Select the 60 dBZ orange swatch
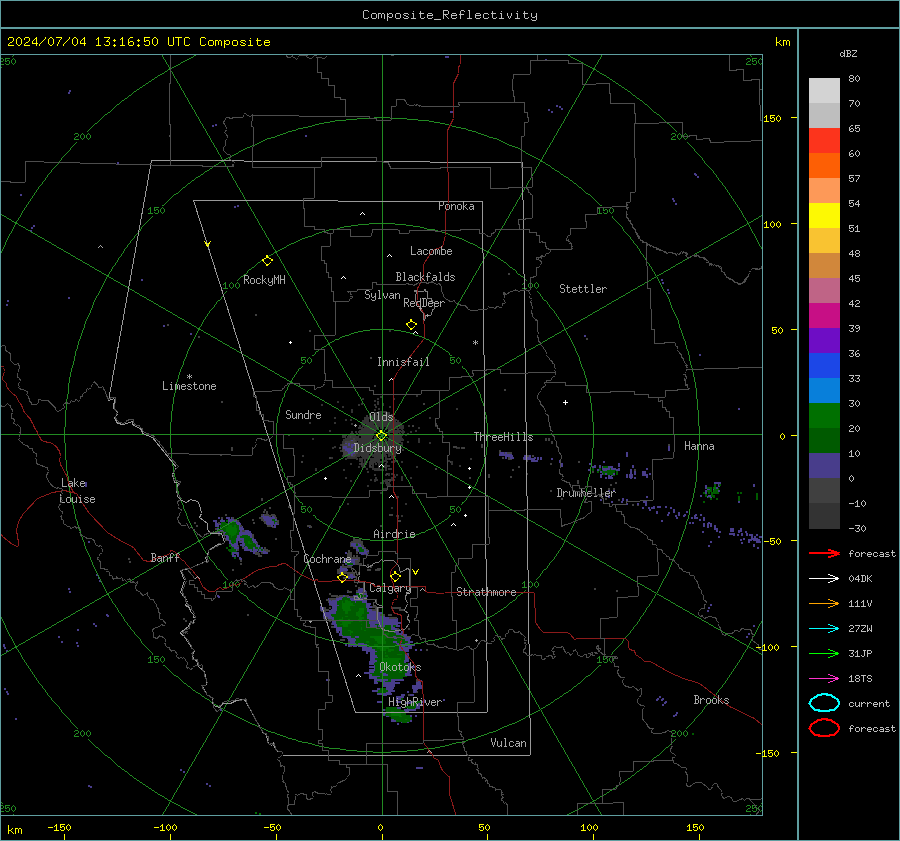This screenshot has width=900, height=841. tap(824, 165)
